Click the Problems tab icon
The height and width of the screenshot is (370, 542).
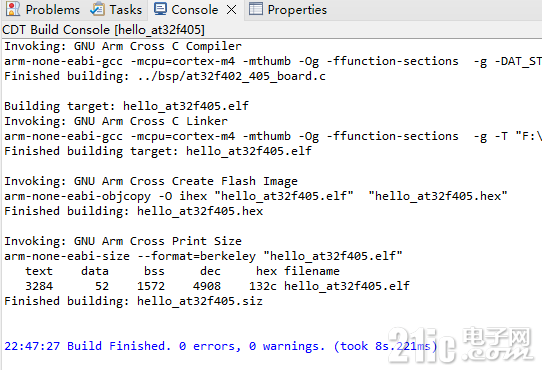[13, 9]
